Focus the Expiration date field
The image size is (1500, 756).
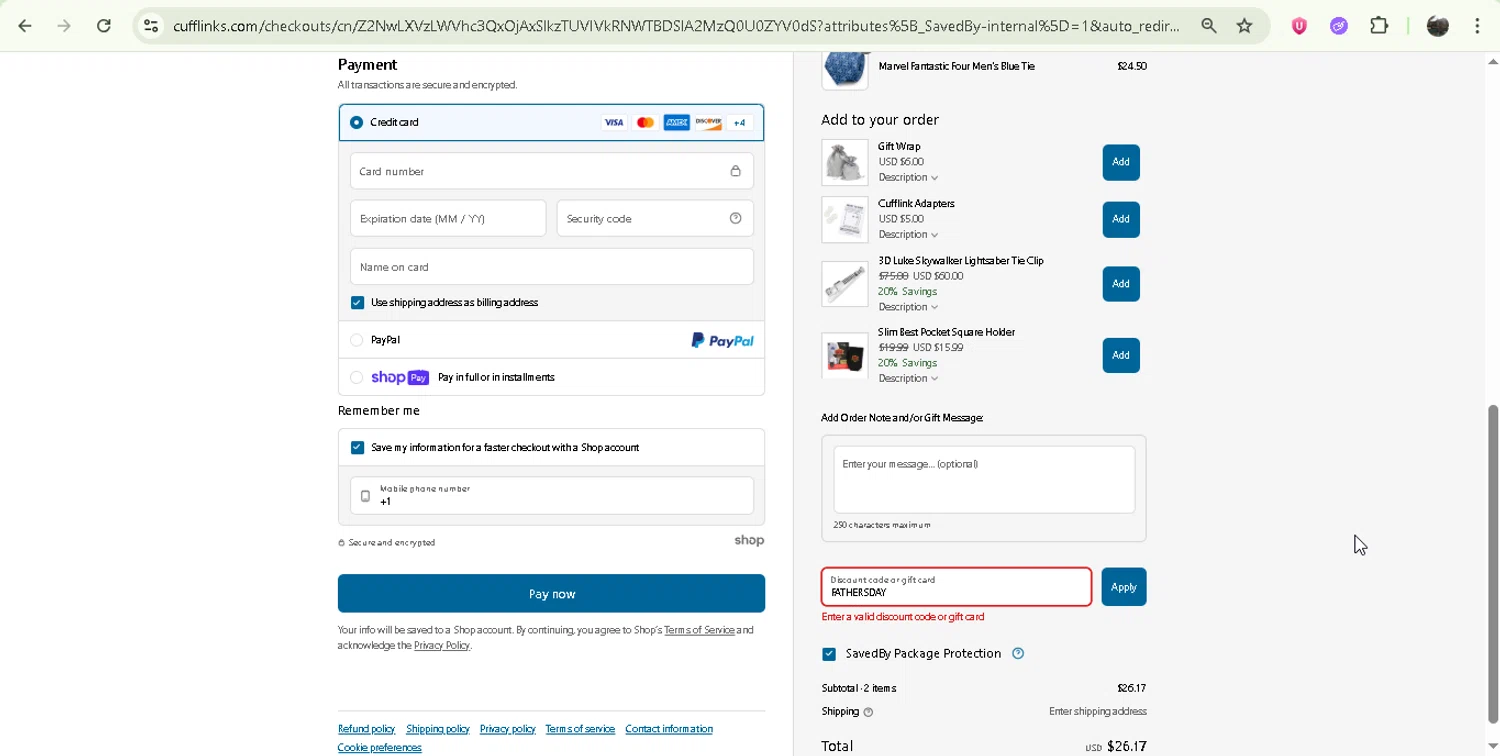click(448, 218)
